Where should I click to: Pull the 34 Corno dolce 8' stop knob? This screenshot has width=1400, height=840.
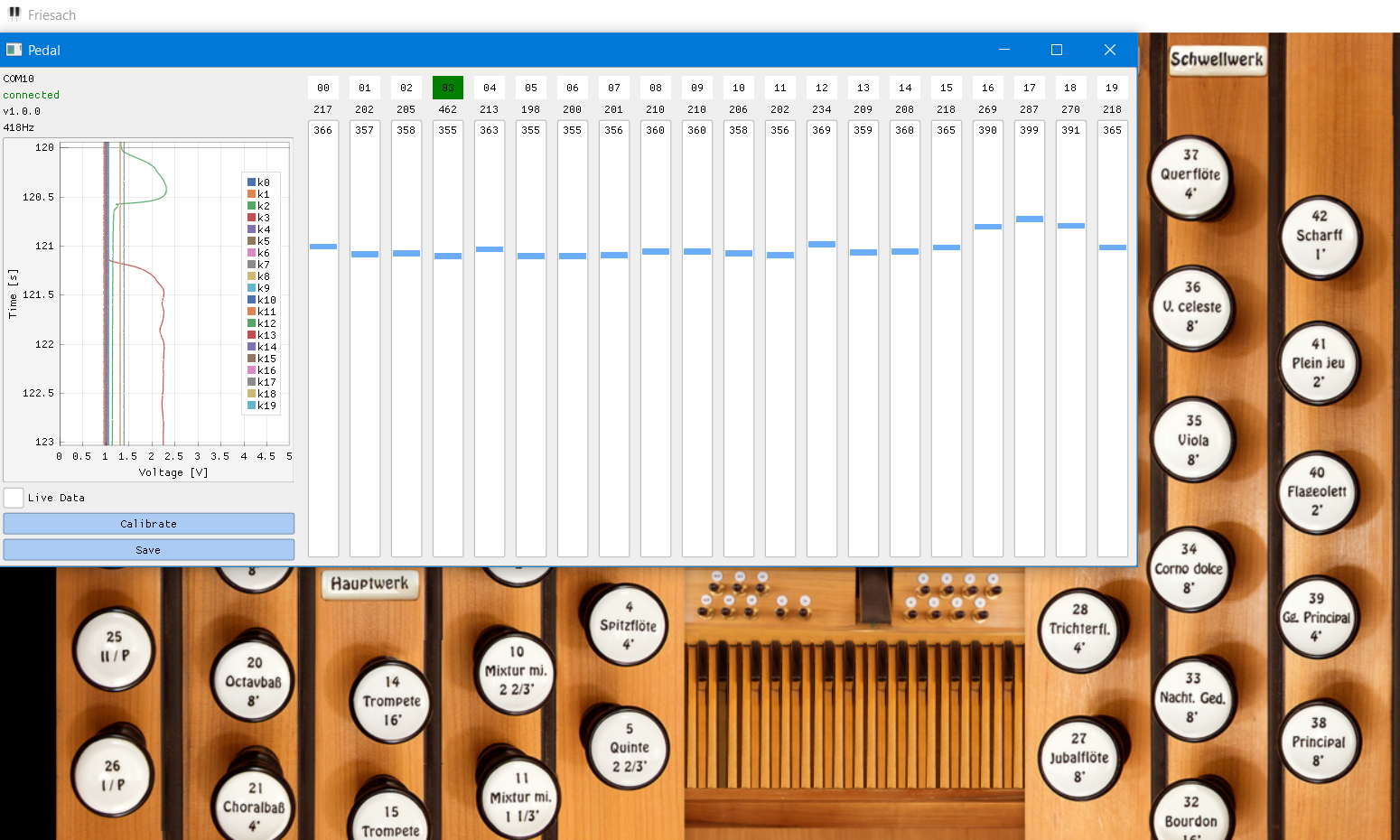(1190, 570)
